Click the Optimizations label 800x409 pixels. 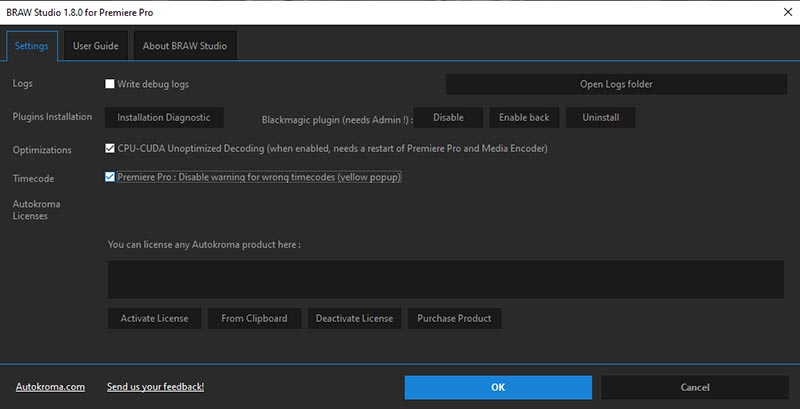coord(42,150)
